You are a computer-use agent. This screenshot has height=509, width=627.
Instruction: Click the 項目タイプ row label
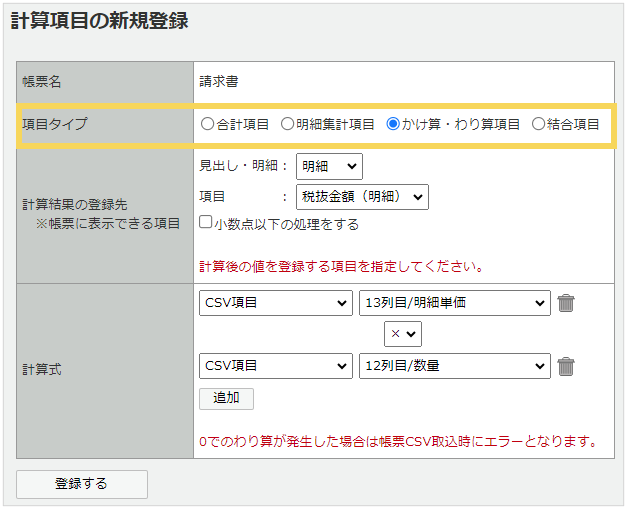54,124
